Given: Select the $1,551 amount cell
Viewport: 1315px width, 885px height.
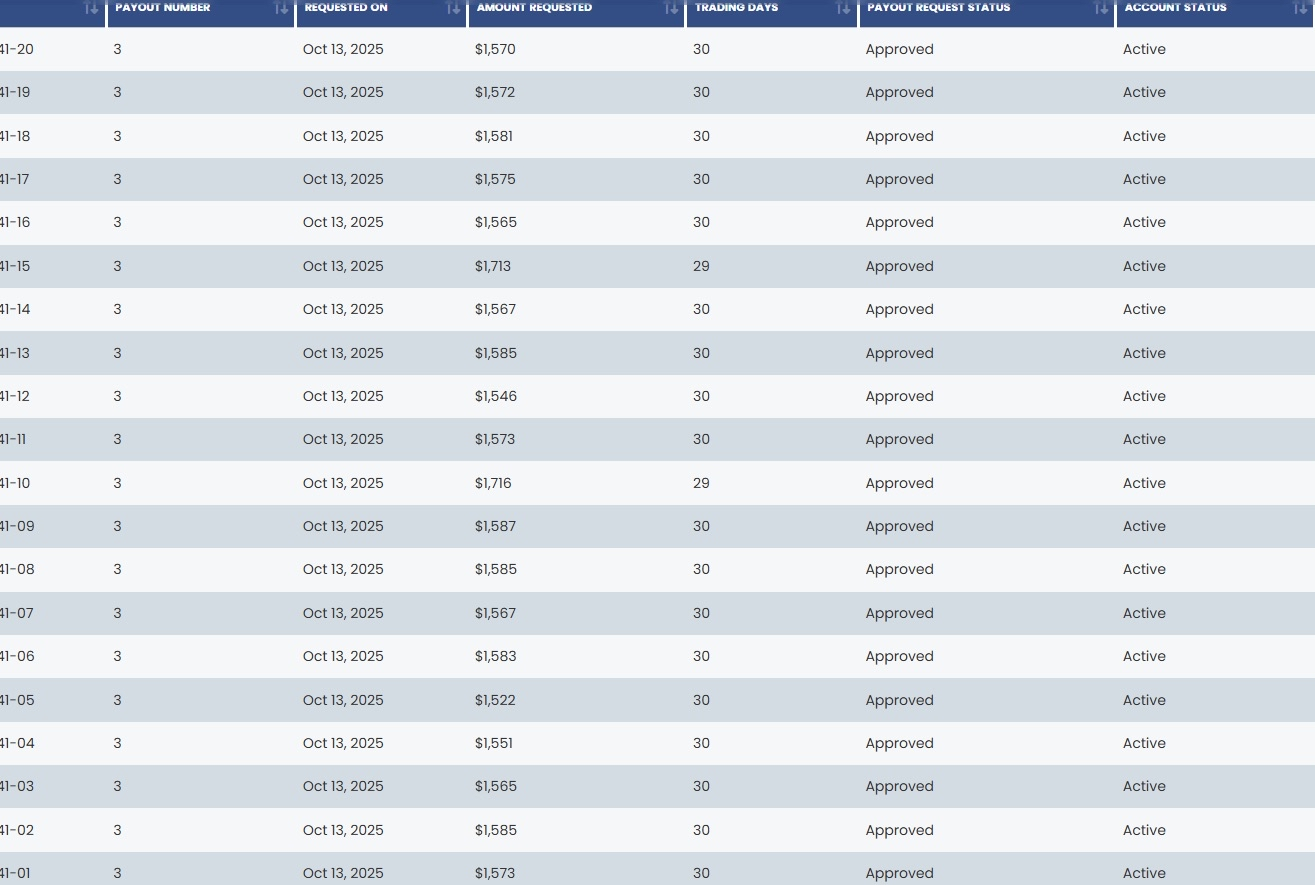Looking at the screenshot, I should pos(494,743).
